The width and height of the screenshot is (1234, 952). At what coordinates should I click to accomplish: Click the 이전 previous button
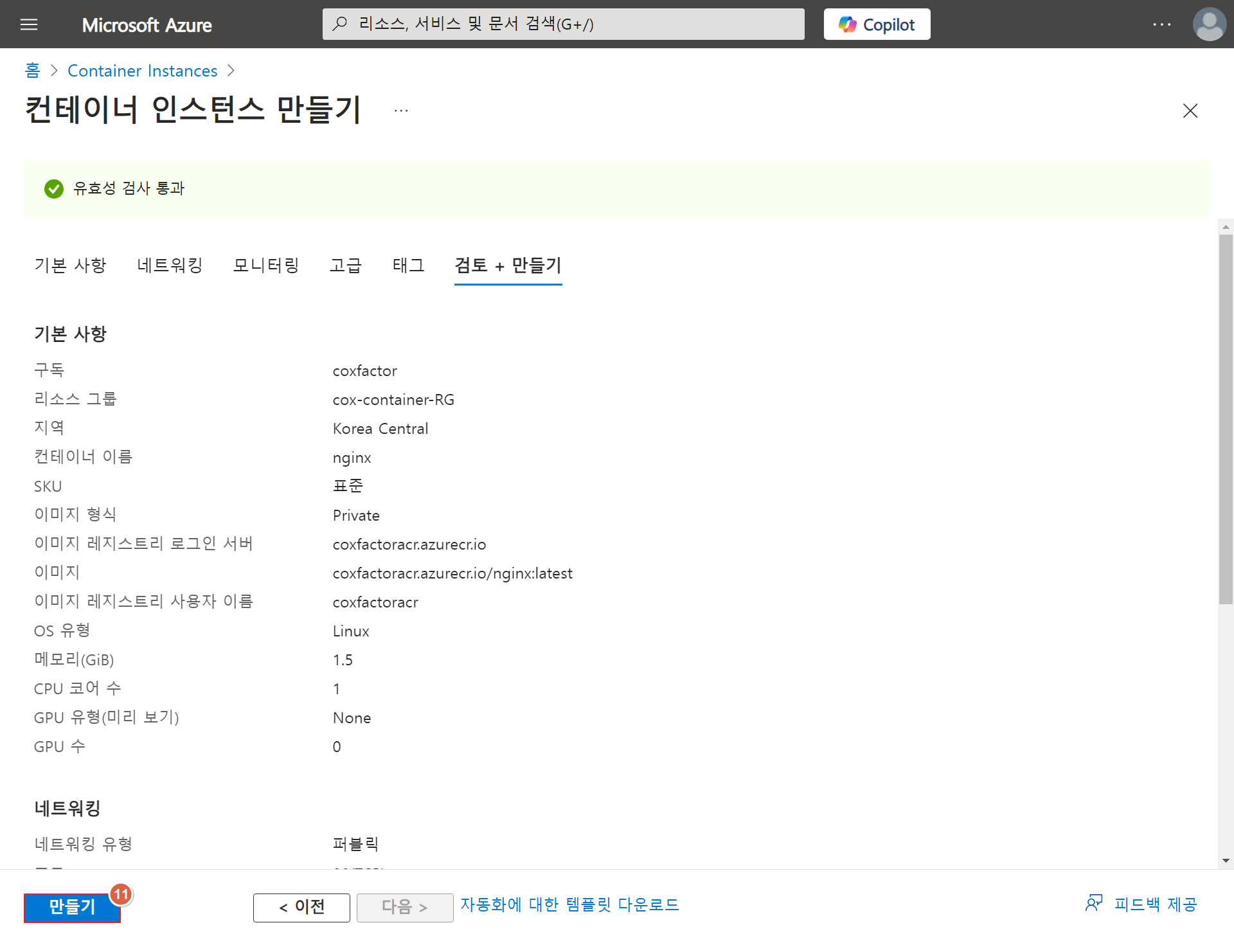tap(301, 907)
